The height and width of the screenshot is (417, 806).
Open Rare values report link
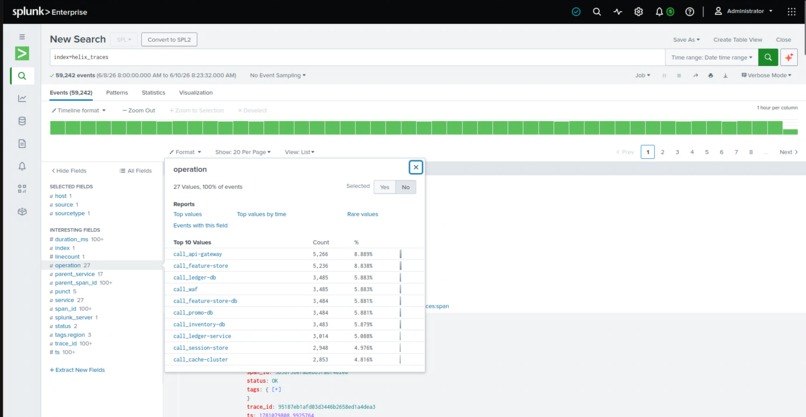tap(362, 214)
